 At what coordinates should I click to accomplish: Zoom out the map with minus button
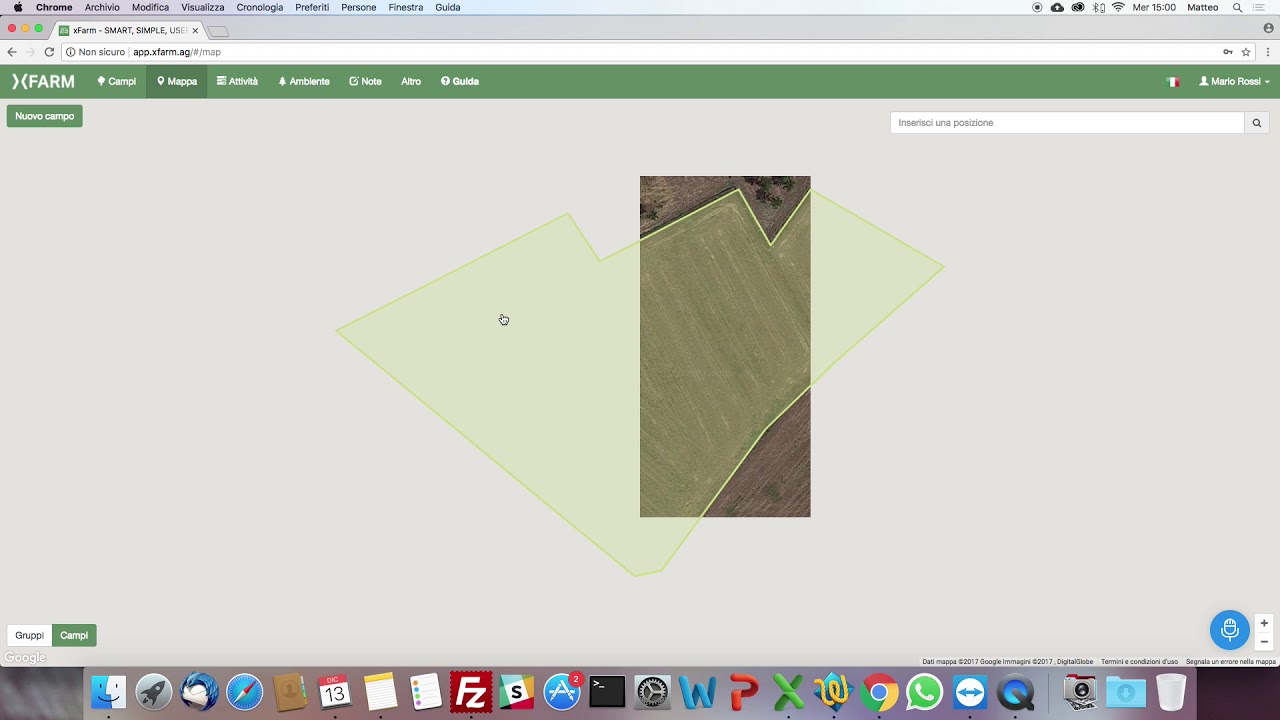[x=1264, y=642]
